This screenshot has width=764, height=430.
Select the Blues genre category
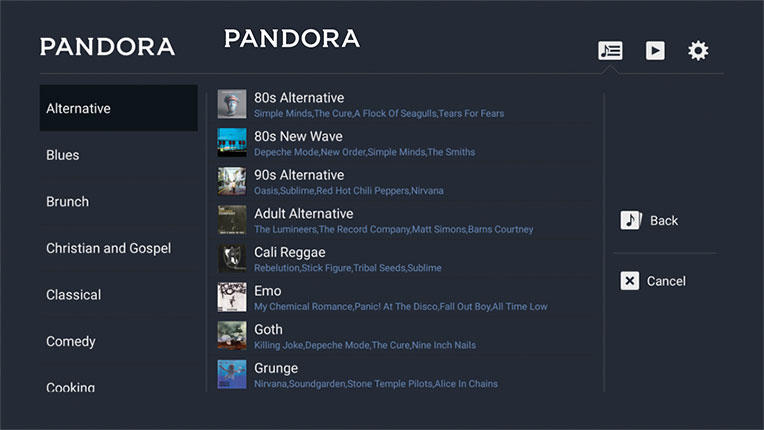coord(63,155)
